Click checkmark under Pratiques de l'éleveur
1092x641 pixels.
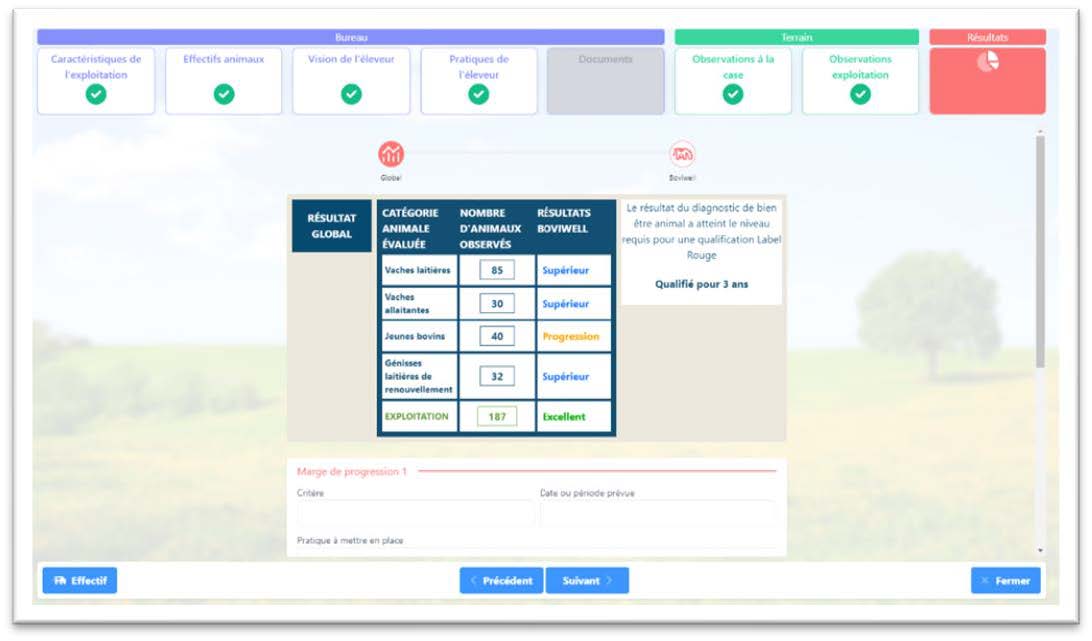tap(479, 94)
